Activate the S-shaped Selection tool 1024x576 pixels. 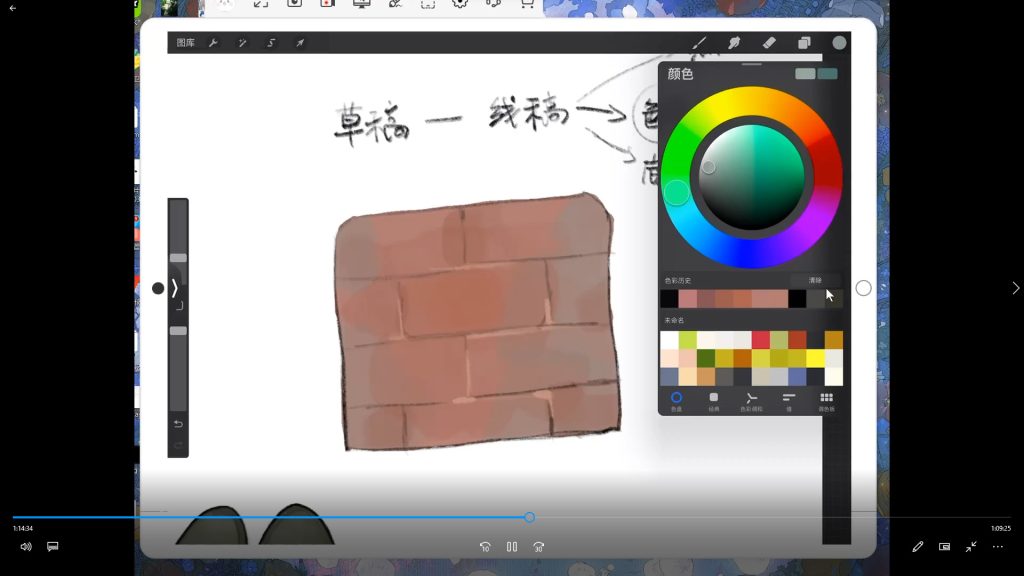(271, 43)
